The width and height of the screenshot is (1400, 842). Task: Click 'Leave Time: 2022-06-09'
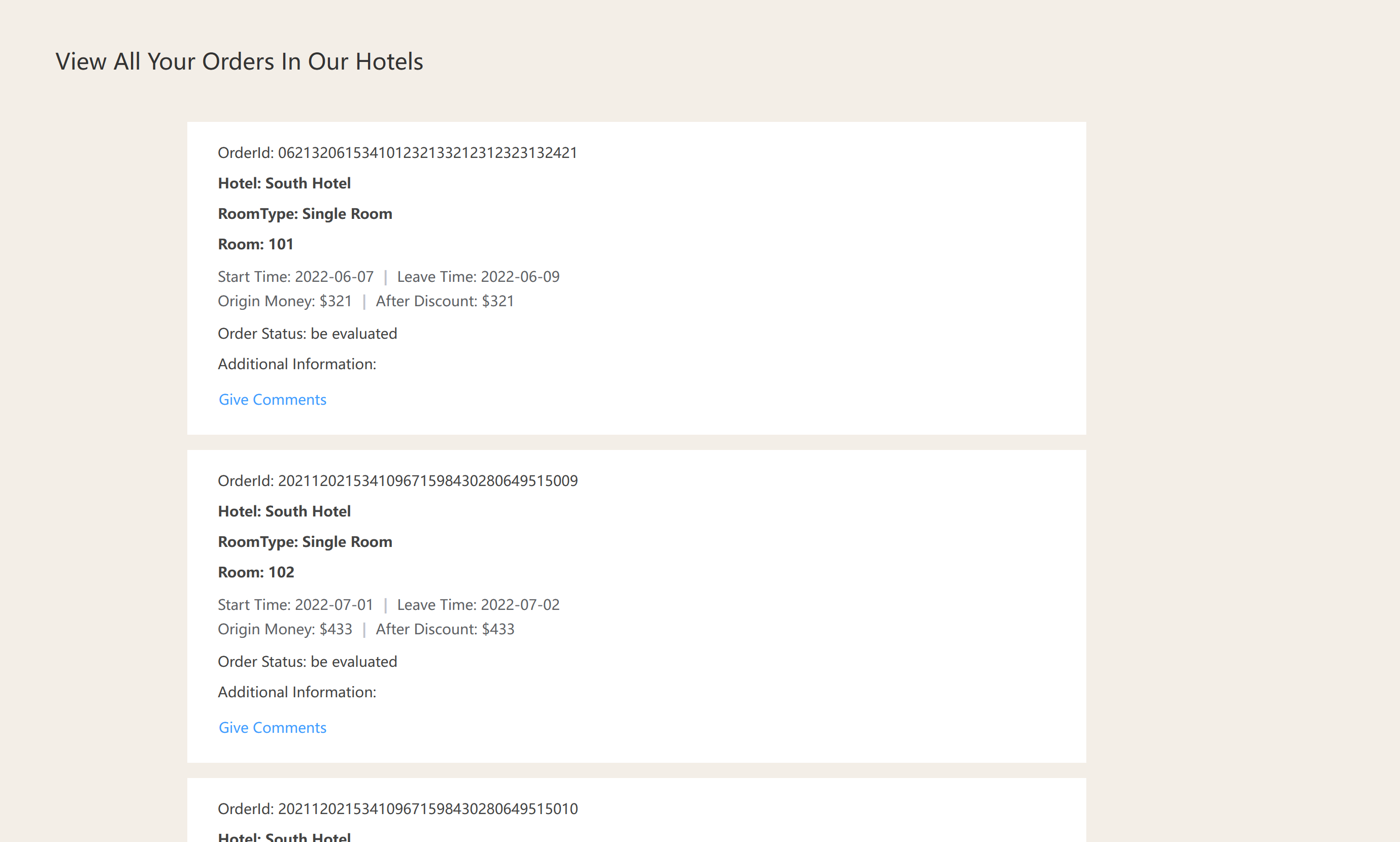pos(478,276)
